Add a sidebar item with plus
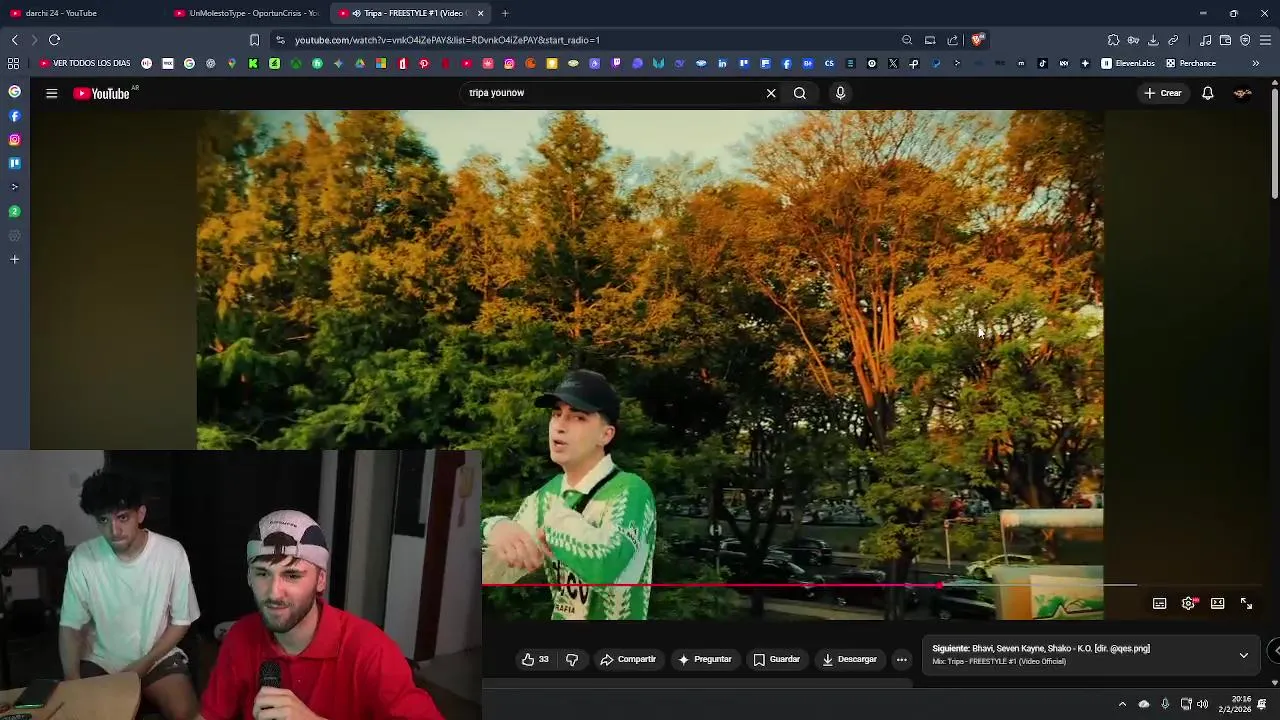Viewport: 1280px width, 720px height. coord(14,259)
